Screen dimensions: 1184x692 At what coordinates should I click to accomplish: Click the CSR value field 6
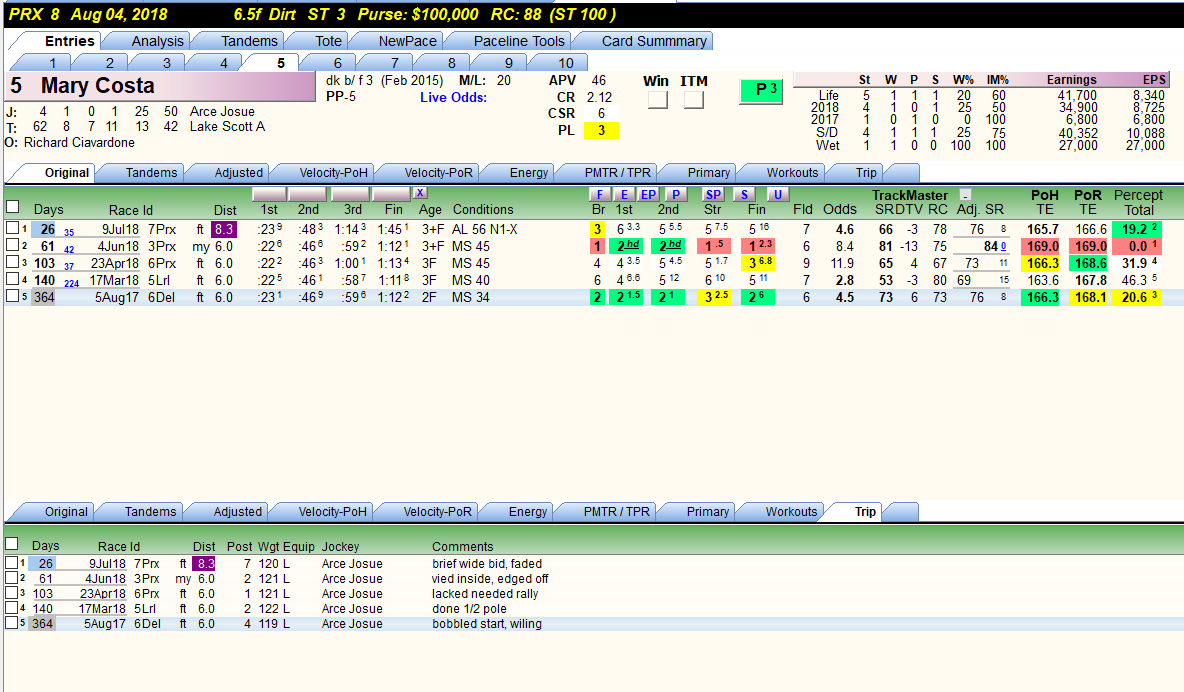(x=601, y=113)
